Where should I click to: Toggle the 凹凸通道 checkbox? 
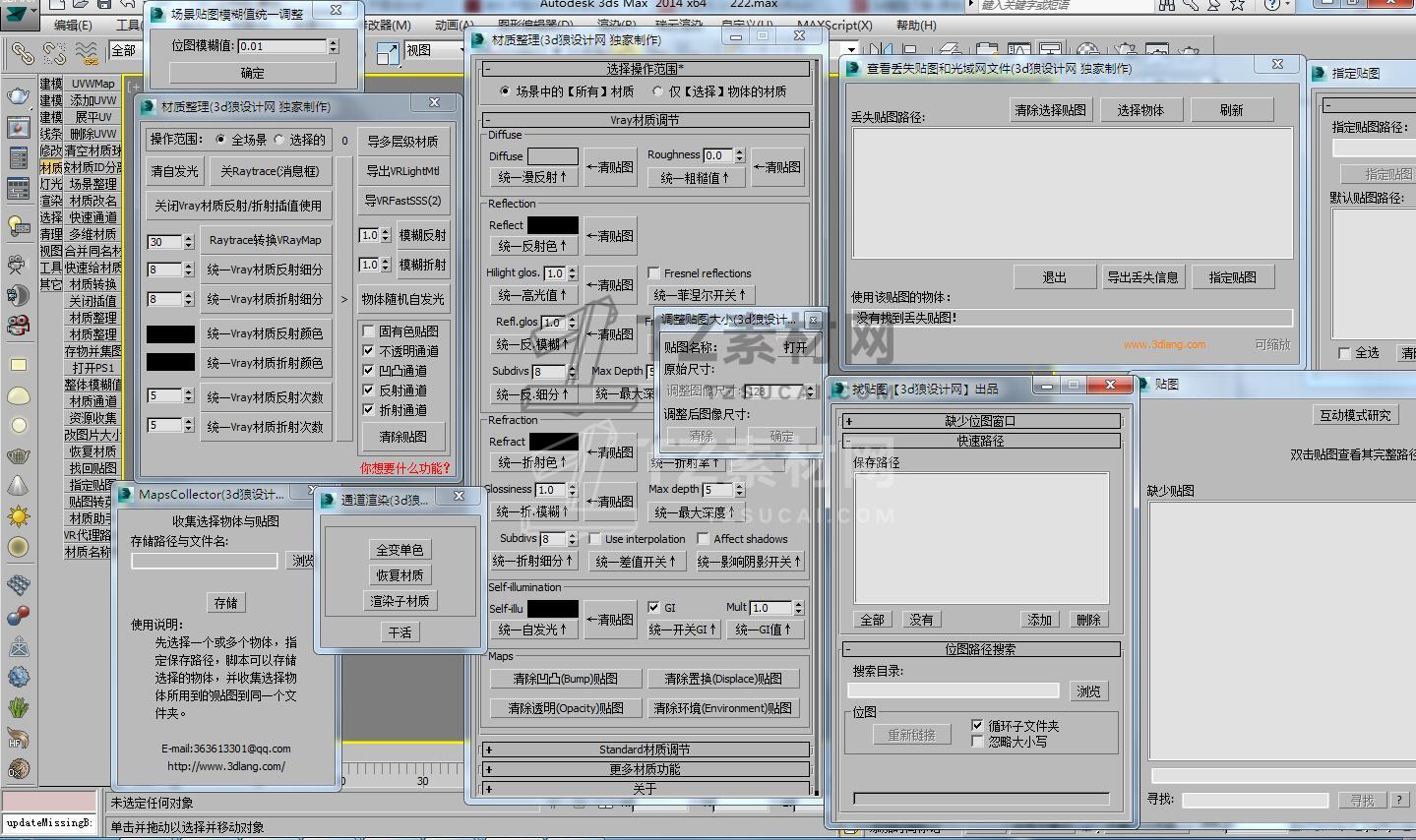pos(368,371)
